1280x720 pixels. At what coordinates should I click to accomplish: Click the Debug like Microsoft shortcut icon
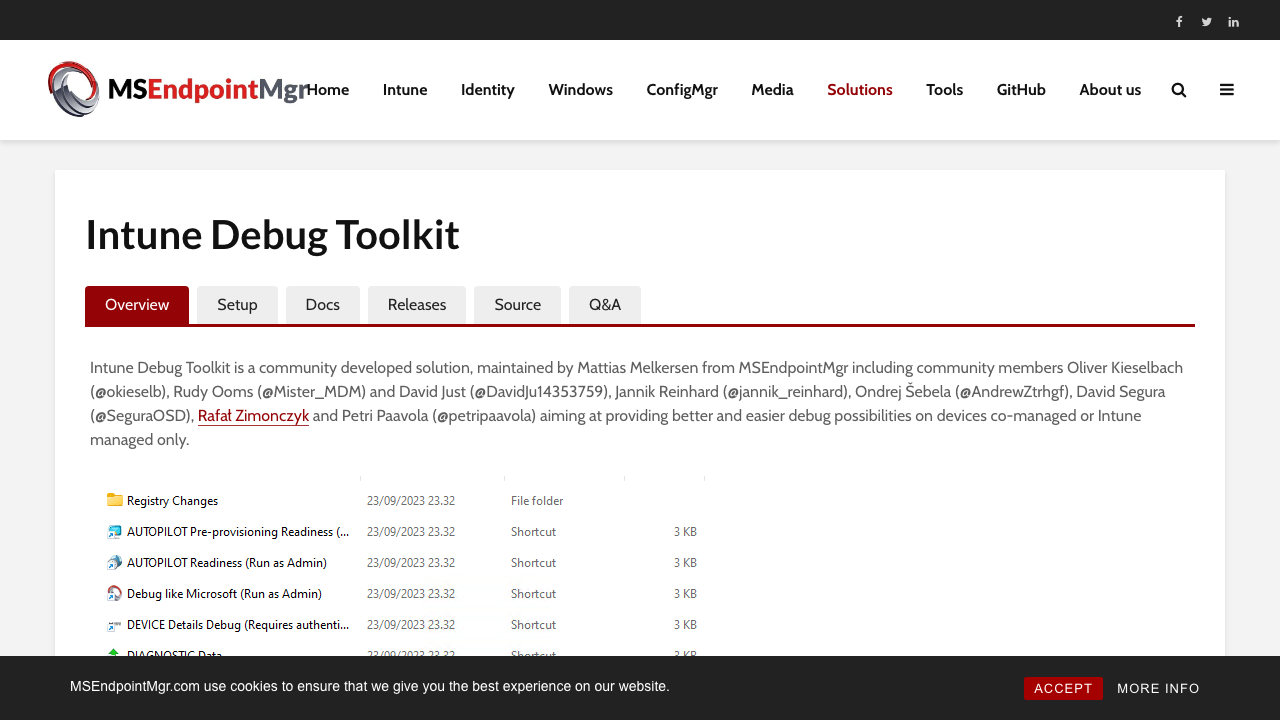(115, 593)
